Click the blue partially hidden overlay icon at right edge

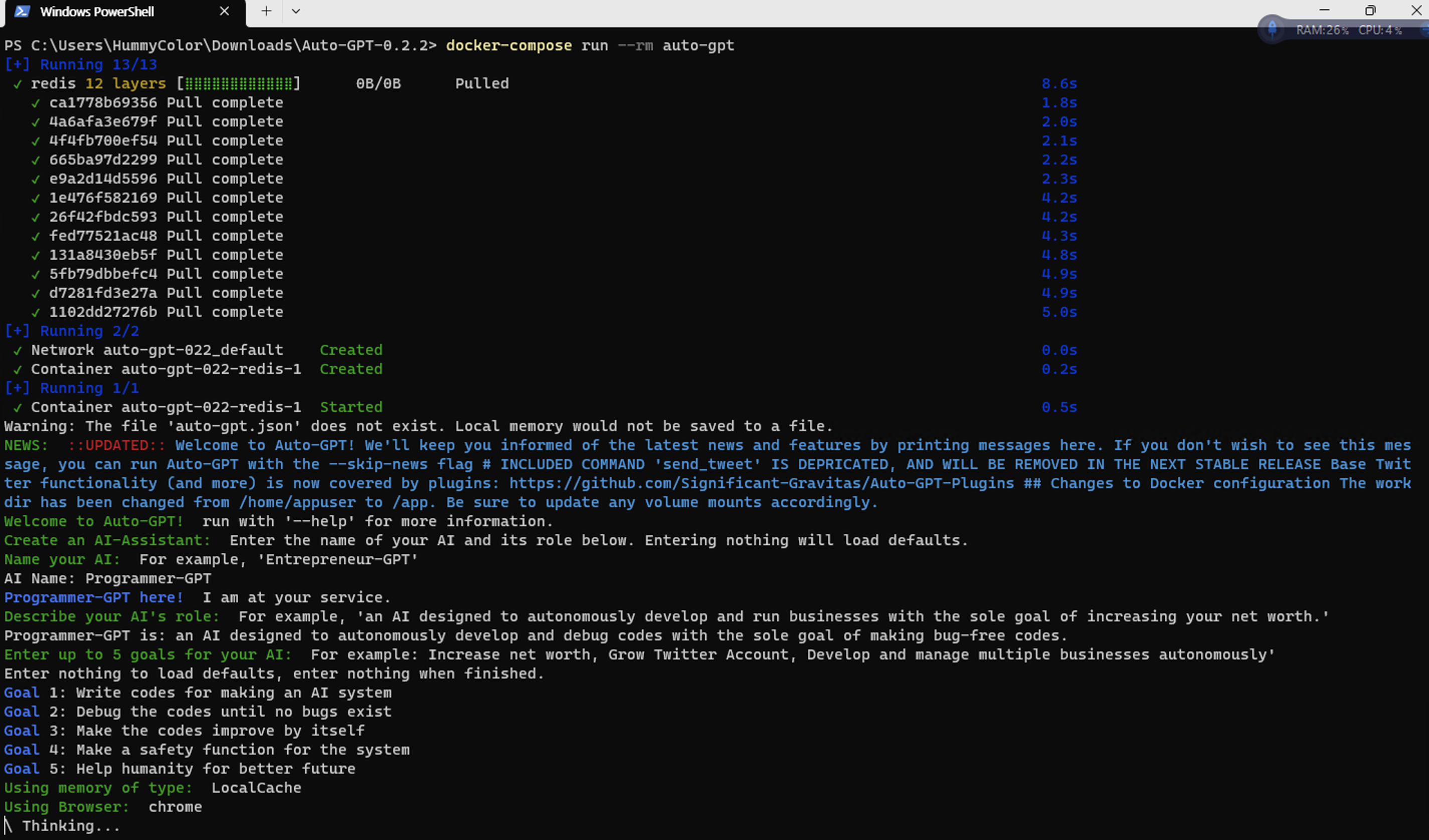[1424, 30]
